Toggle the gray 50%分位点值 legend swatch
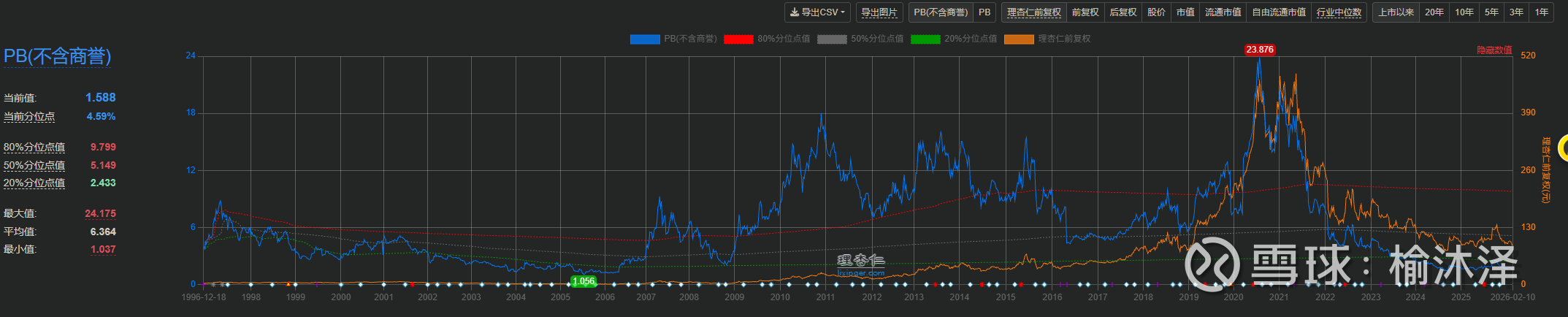This screenshot has height=317, width=1568. click(x=832, y=39)
